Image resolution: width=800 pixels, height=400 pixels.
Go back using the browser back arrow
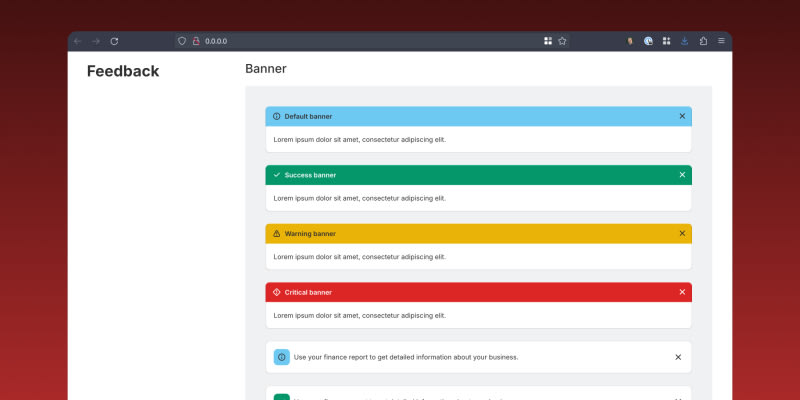tap(78, 41)
